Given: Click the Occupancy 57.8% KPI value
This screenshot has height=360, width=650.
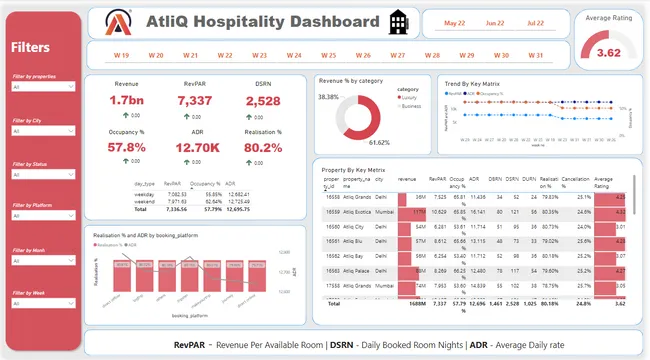Looking at the screenshot, I should tap(126, 147).
